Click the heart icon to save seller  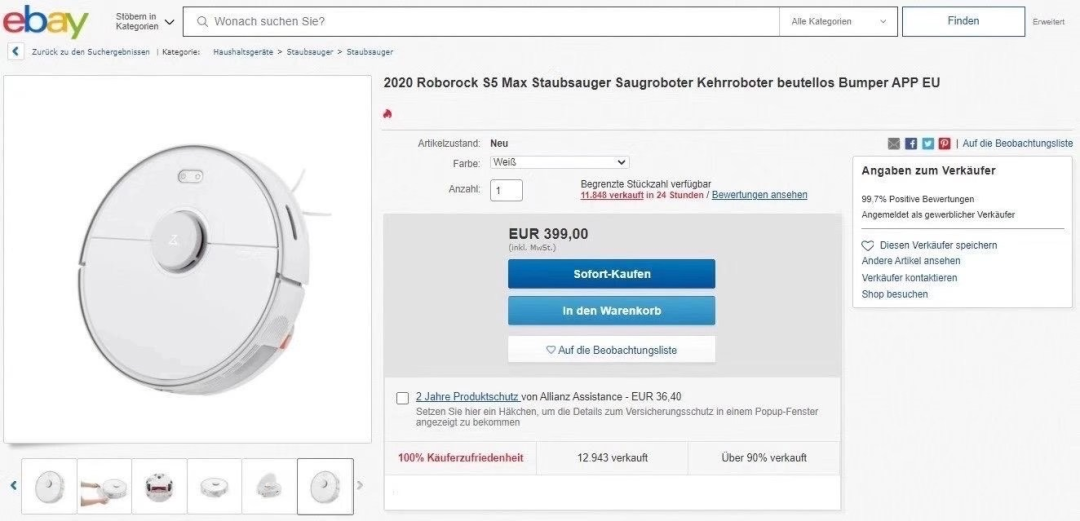point(868,246)
